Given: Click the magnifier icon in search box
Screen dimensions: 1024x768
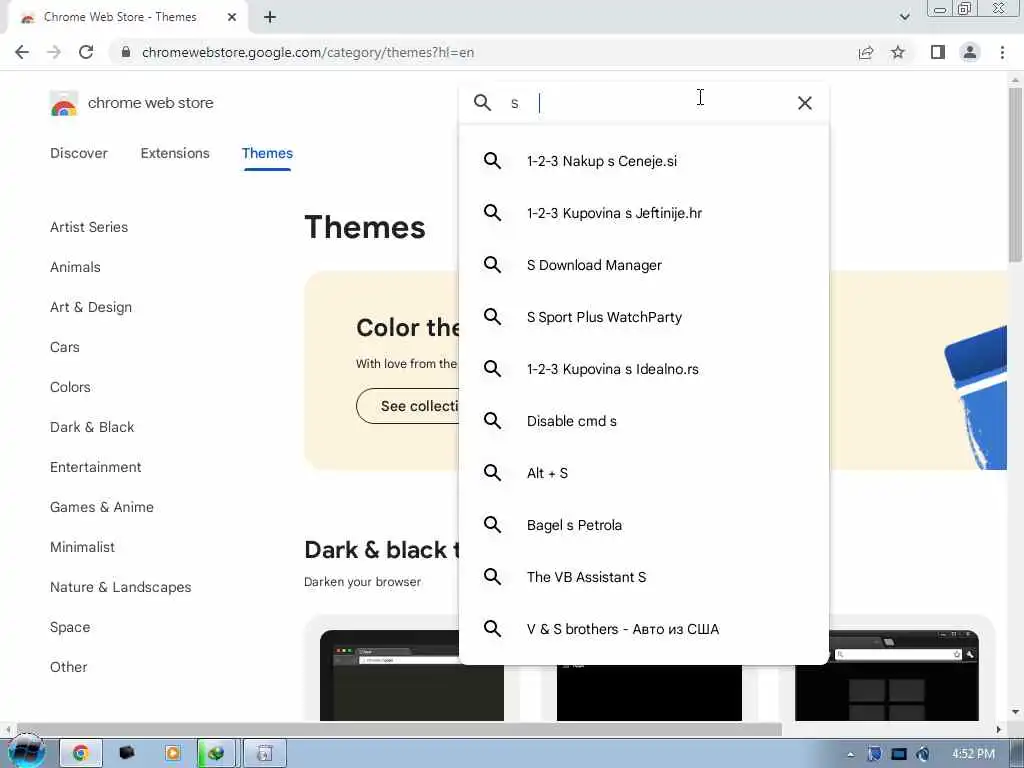Looking at the screenshot, I should (x=483, y=103).
